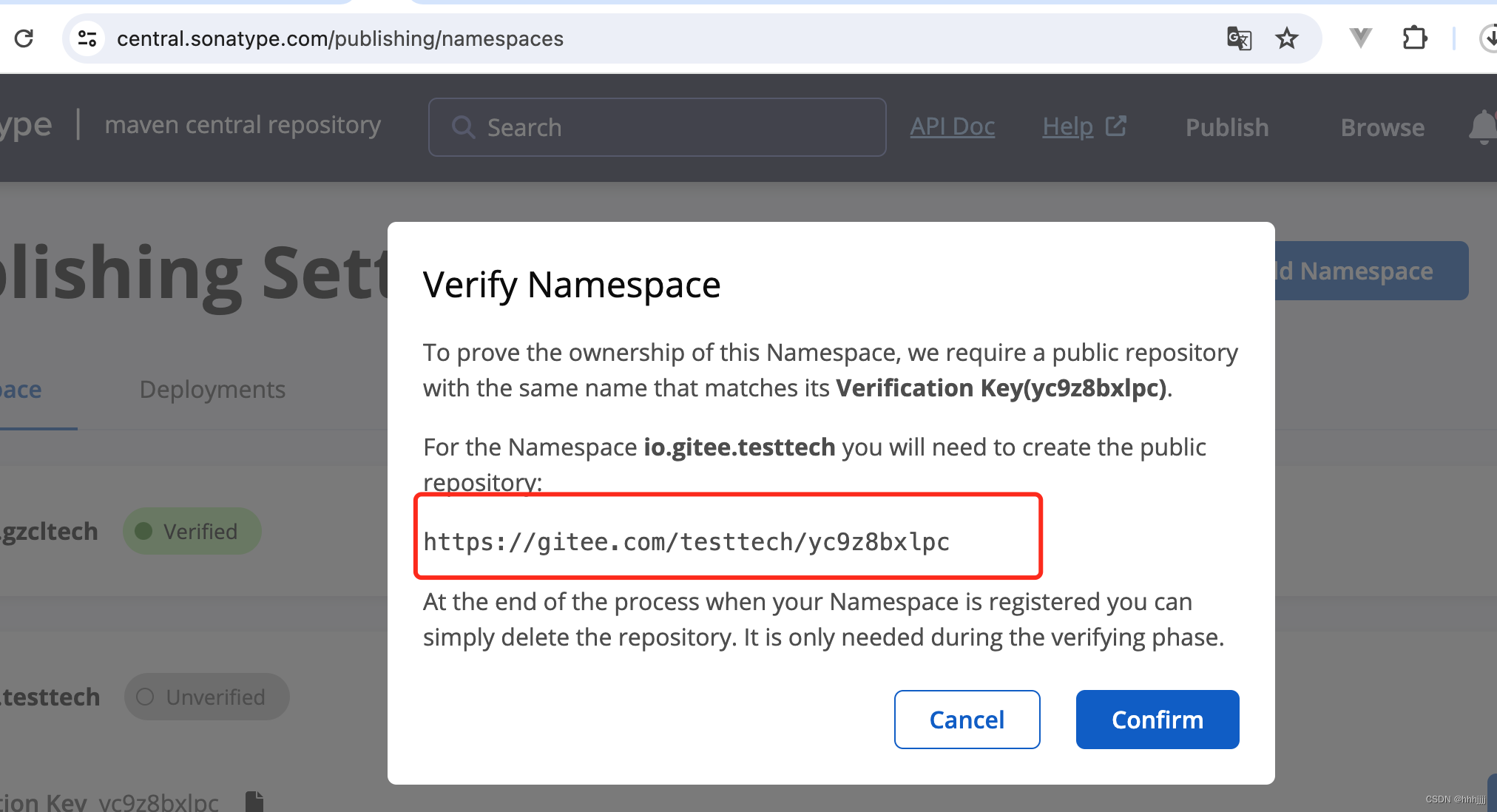Image resolution: width=1497 pixels, height=812 pixels.
Task: Click the bold io.gitee.testtech namespace text
Action: [x=740, y=447]
